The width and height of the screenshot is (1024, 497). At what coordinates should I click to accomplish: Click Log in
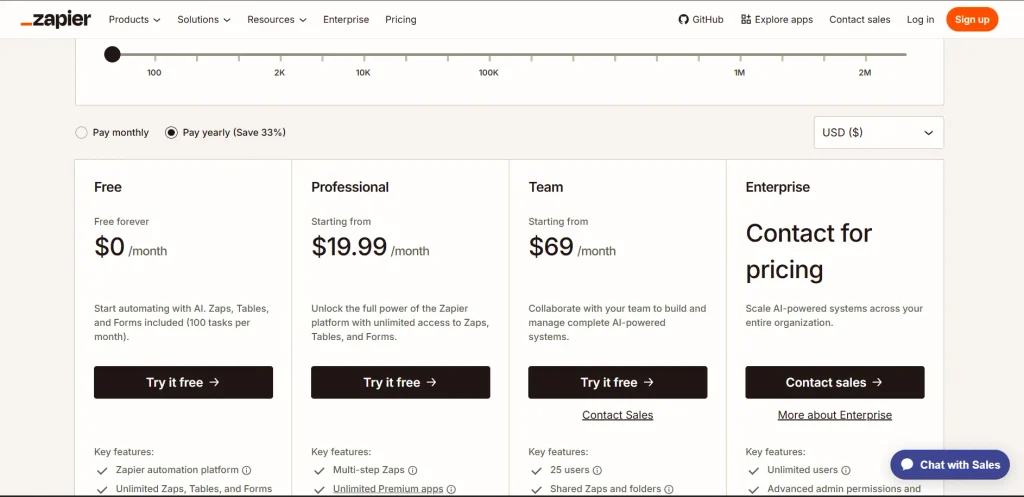pyautogui.click(x=920, y=20)
